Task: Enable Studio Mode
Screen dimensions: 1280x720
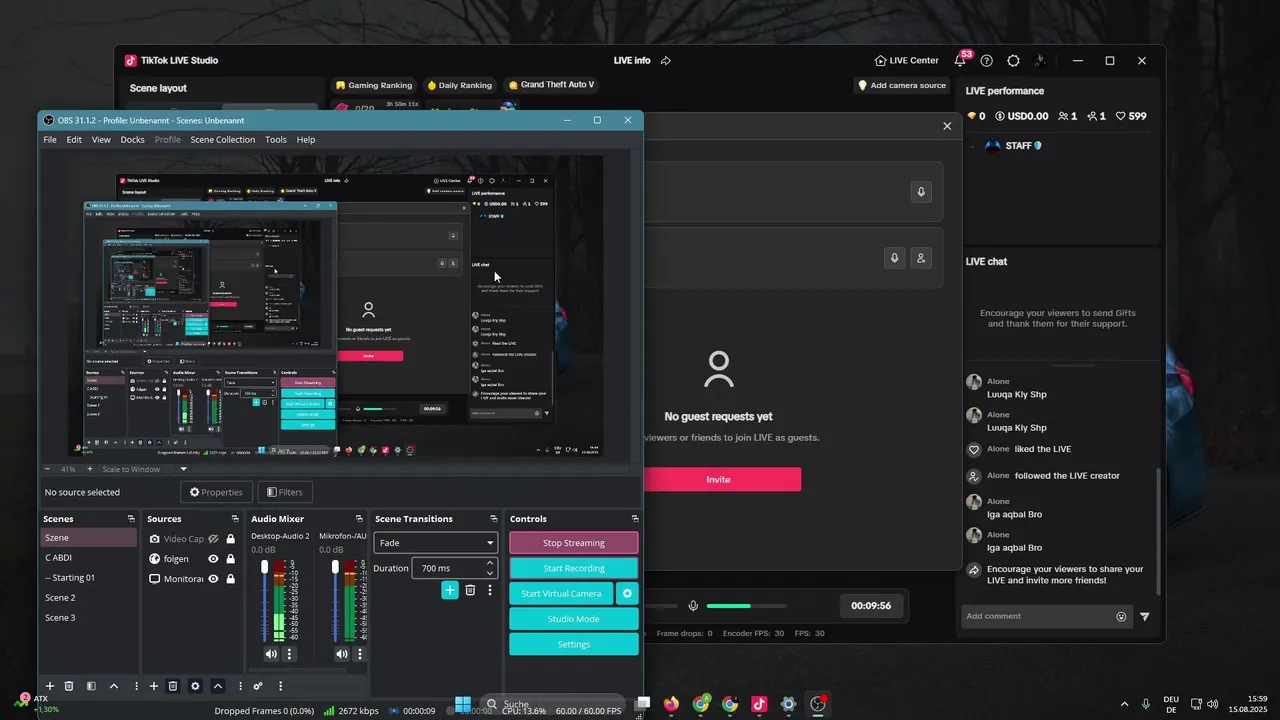Action: click(574, 619)
